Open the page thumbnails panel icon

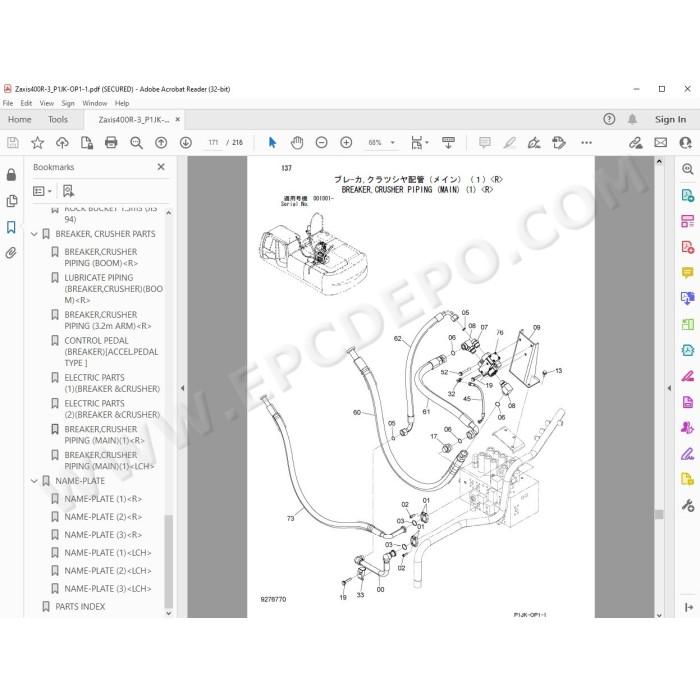[x=12, y=201]
